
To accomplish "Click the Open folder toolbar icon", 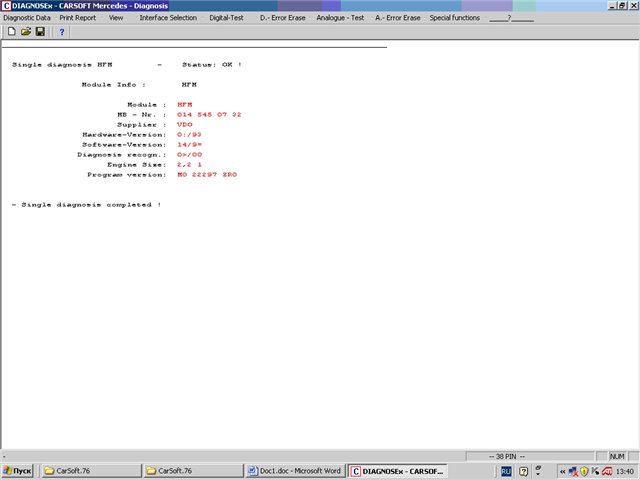I will pyautogui.click(x=25, y=32).
